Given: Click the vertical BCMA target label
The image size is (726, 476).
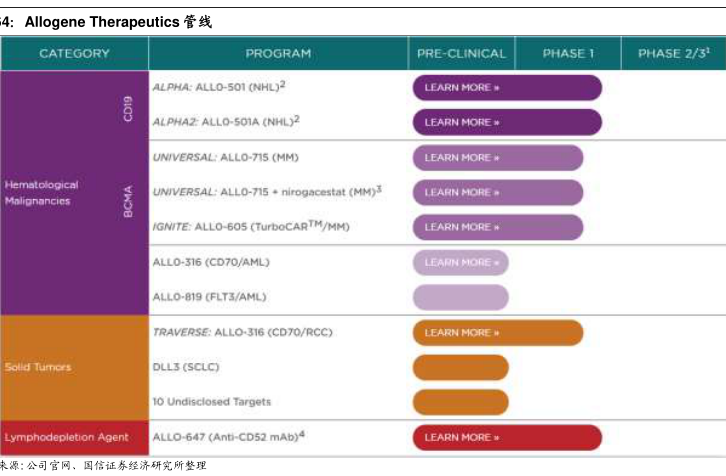Looking at the screenshot, I should pos(129,192).
